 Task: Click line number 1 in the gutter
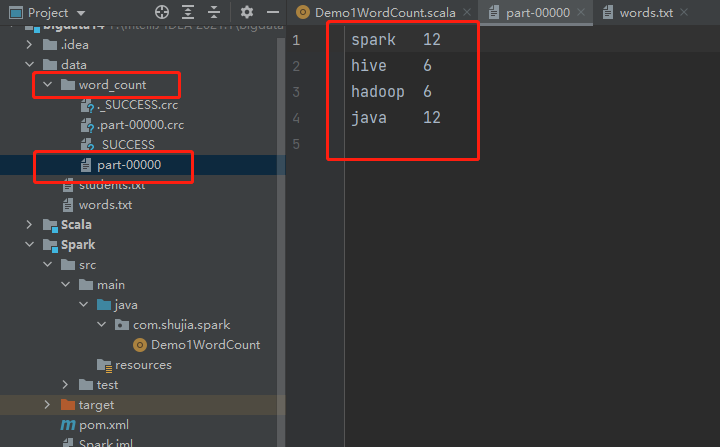[296, 40]
